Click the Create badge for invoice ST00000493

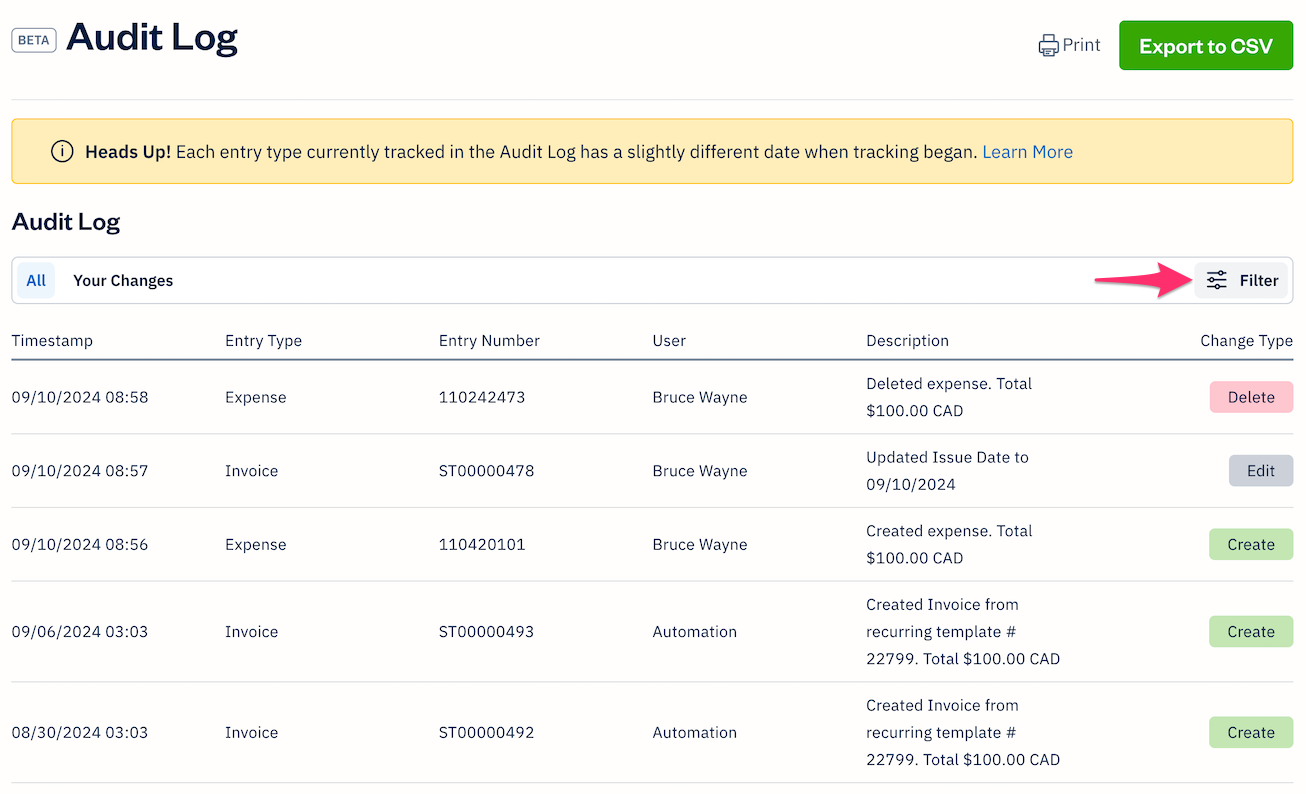1250,632
